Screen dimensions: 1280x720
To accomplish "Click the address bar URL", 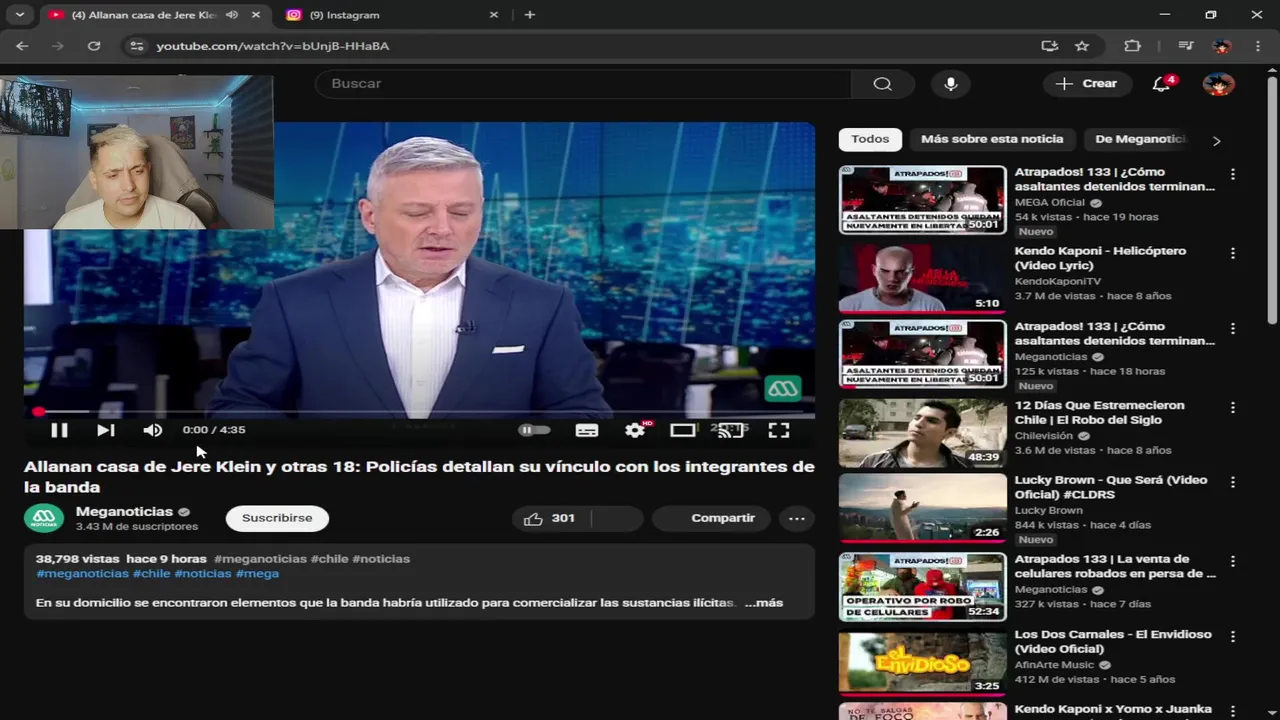I will (273, 46).
